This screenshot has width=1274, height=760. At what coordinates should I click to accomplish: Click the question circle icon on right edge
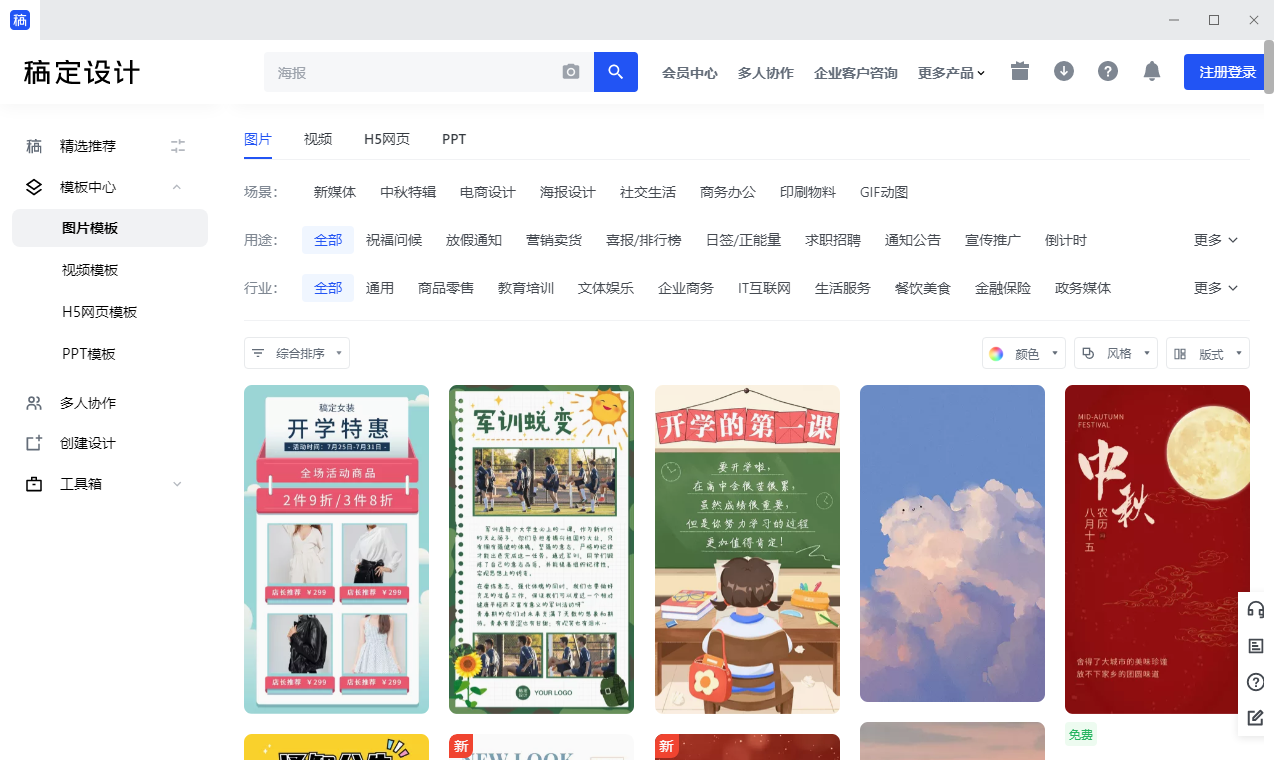pyautogui.click(x=1254, y=681)
